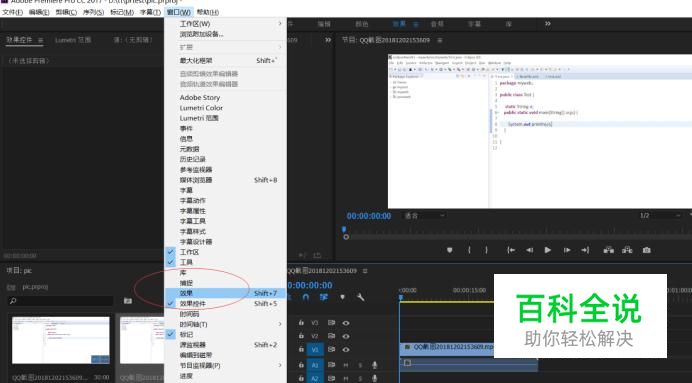The image size is (692, 383).
Task: Select 效果 in the Window menu
Action: [225, 293]
